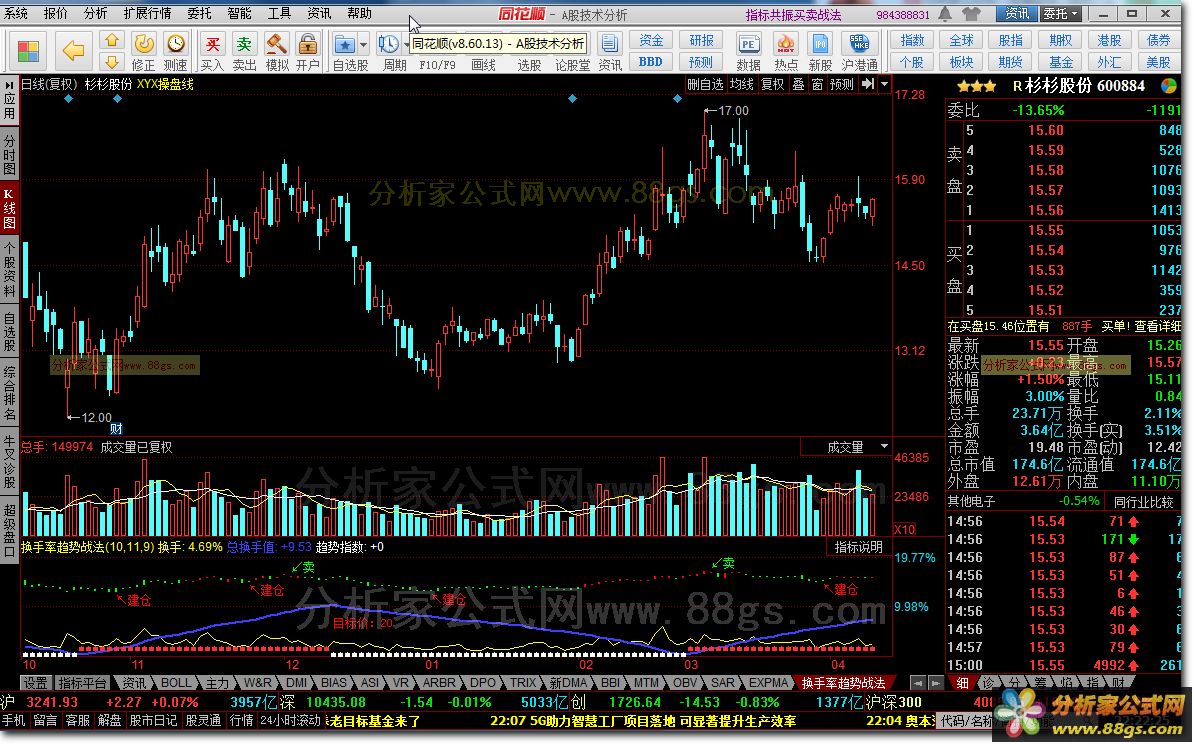
Task: Toggle the 细 detail button in right panel
Action: [x=963, y=683]
